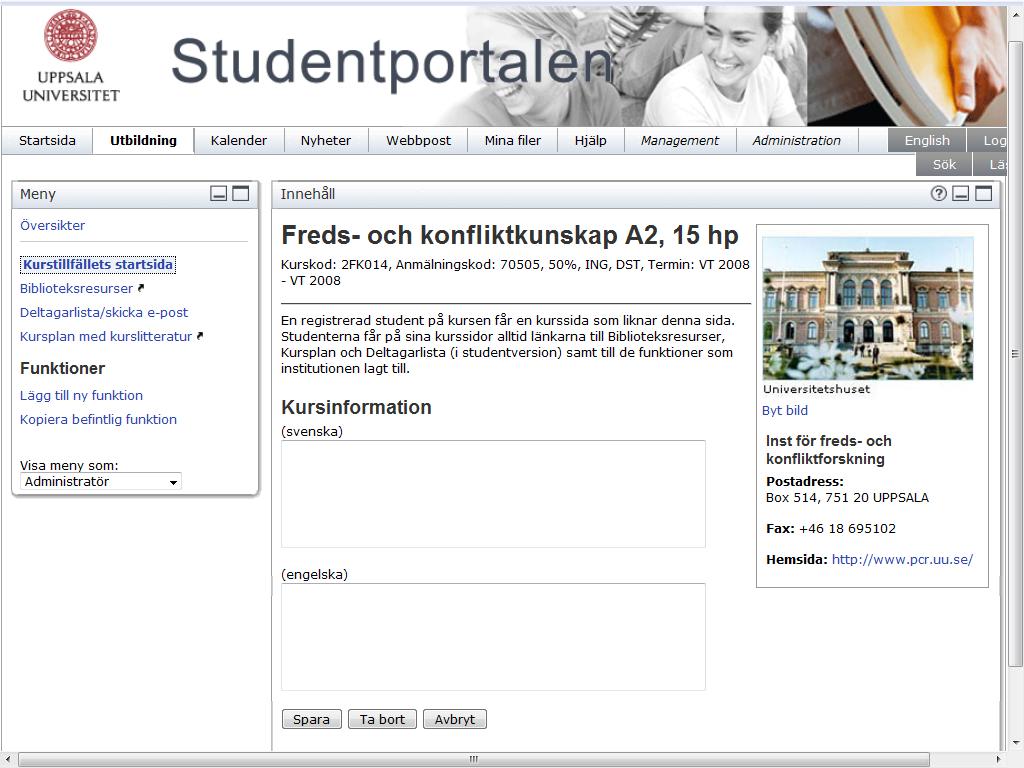Maximize the Meny panel
Viewport: 1024px width, 768px height.
[x=241, y=193]
